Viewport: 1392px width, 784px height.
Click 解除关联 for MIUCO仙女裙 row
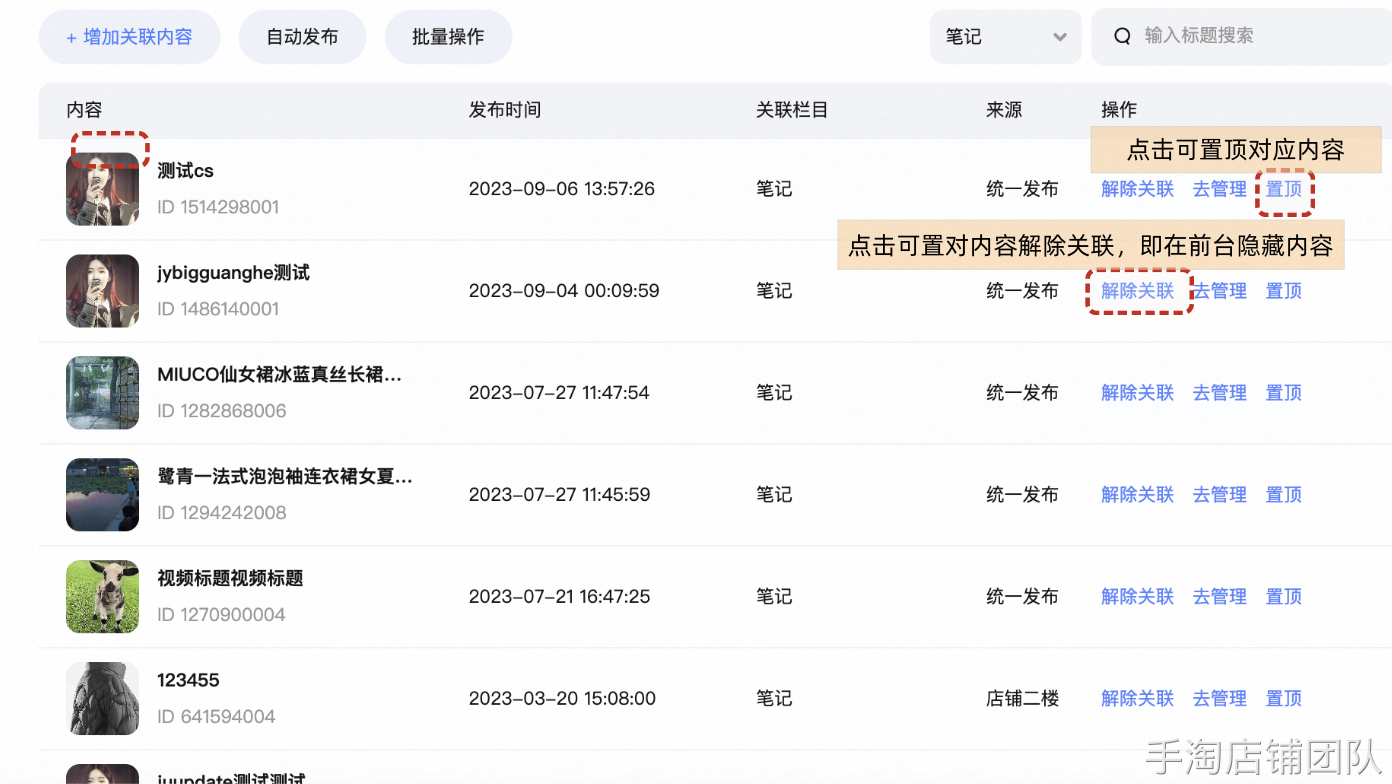coord(1137,393)
